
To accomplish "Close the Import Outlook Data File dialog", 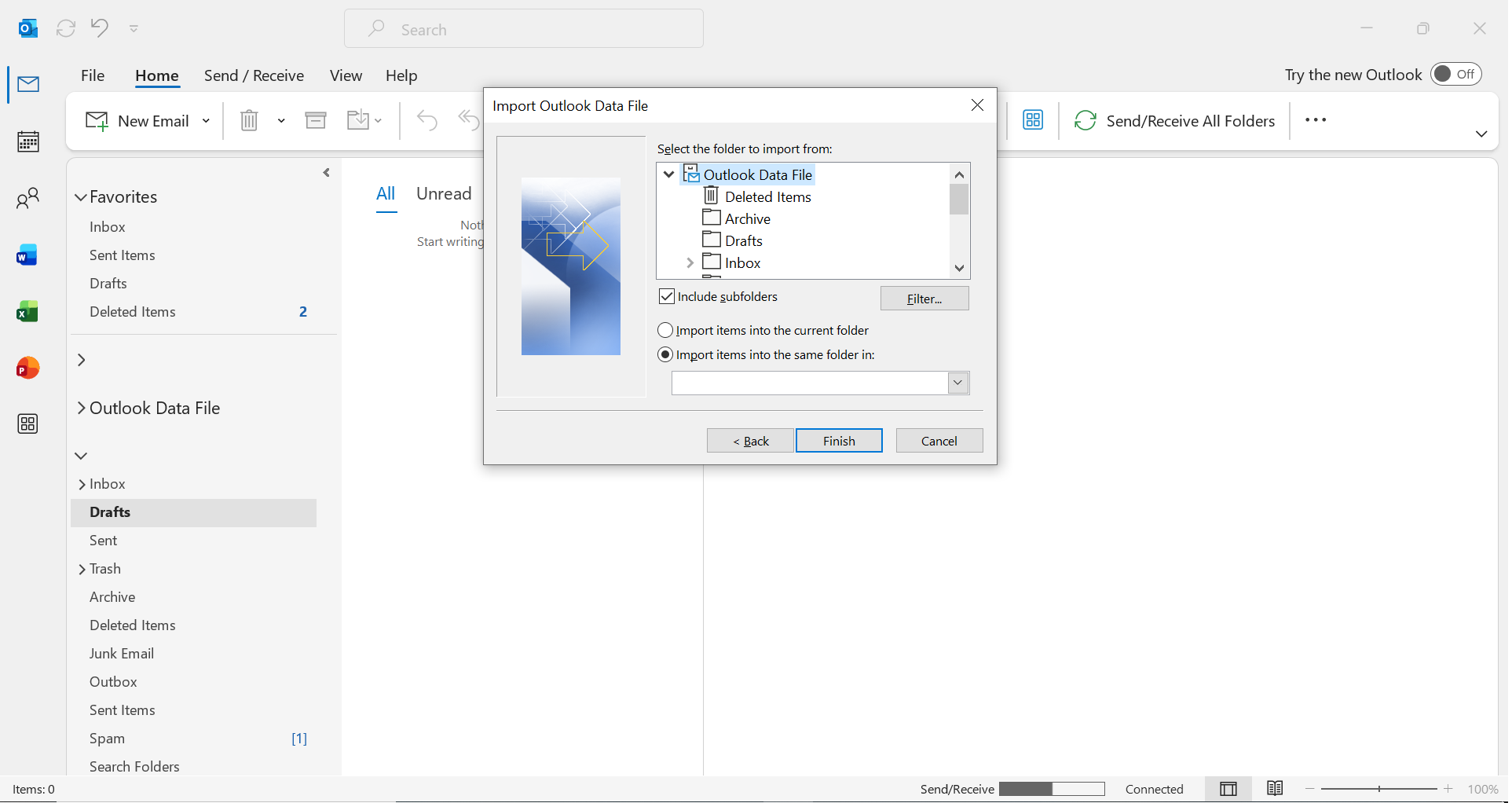I will tap(977, 105).
